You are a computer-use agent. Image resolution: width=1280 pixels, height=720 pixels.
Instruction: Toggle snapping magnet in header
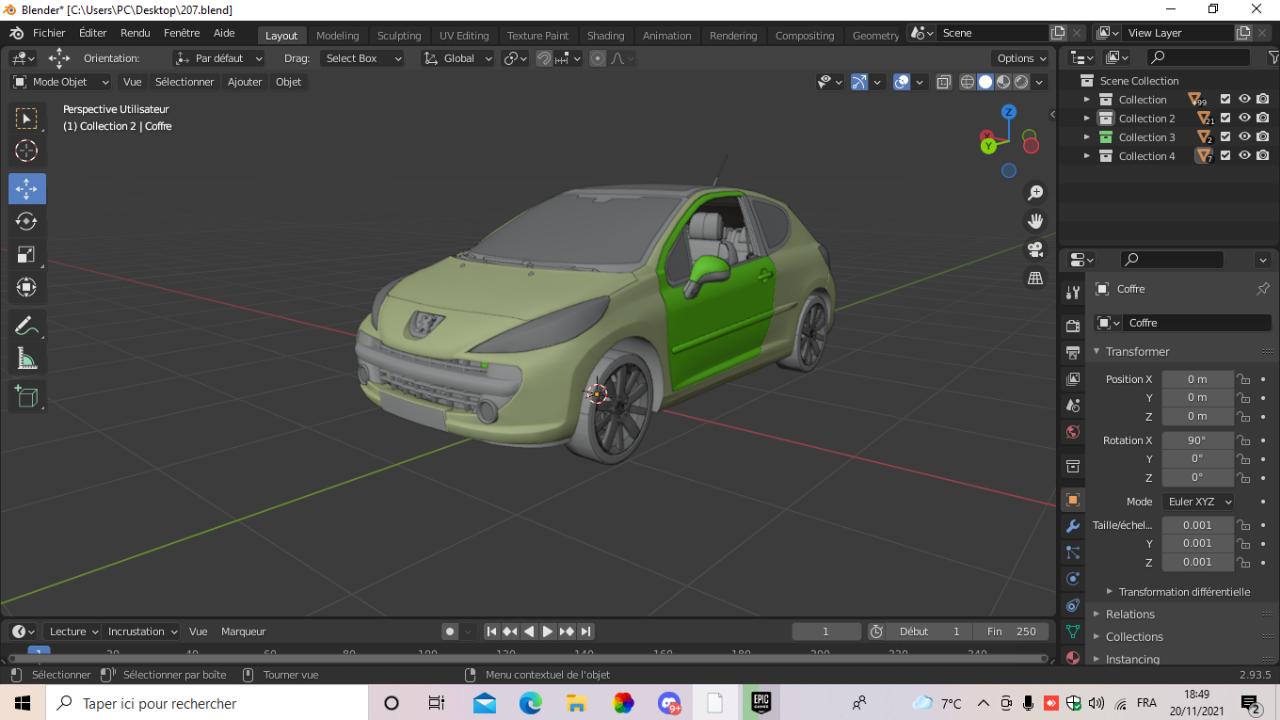click(x=543, y=58)
